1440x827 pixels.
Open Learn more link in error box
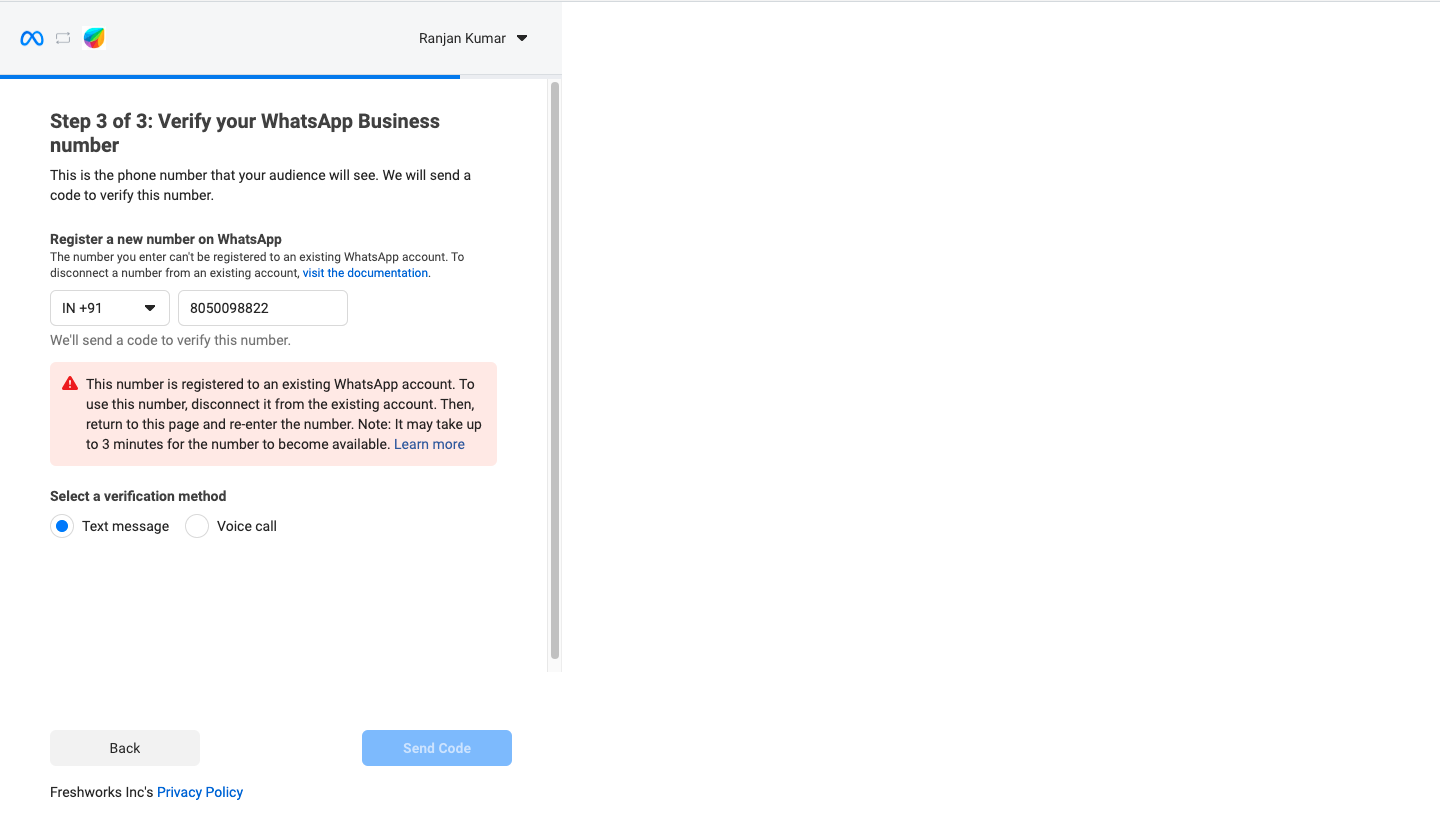point(429,444)
